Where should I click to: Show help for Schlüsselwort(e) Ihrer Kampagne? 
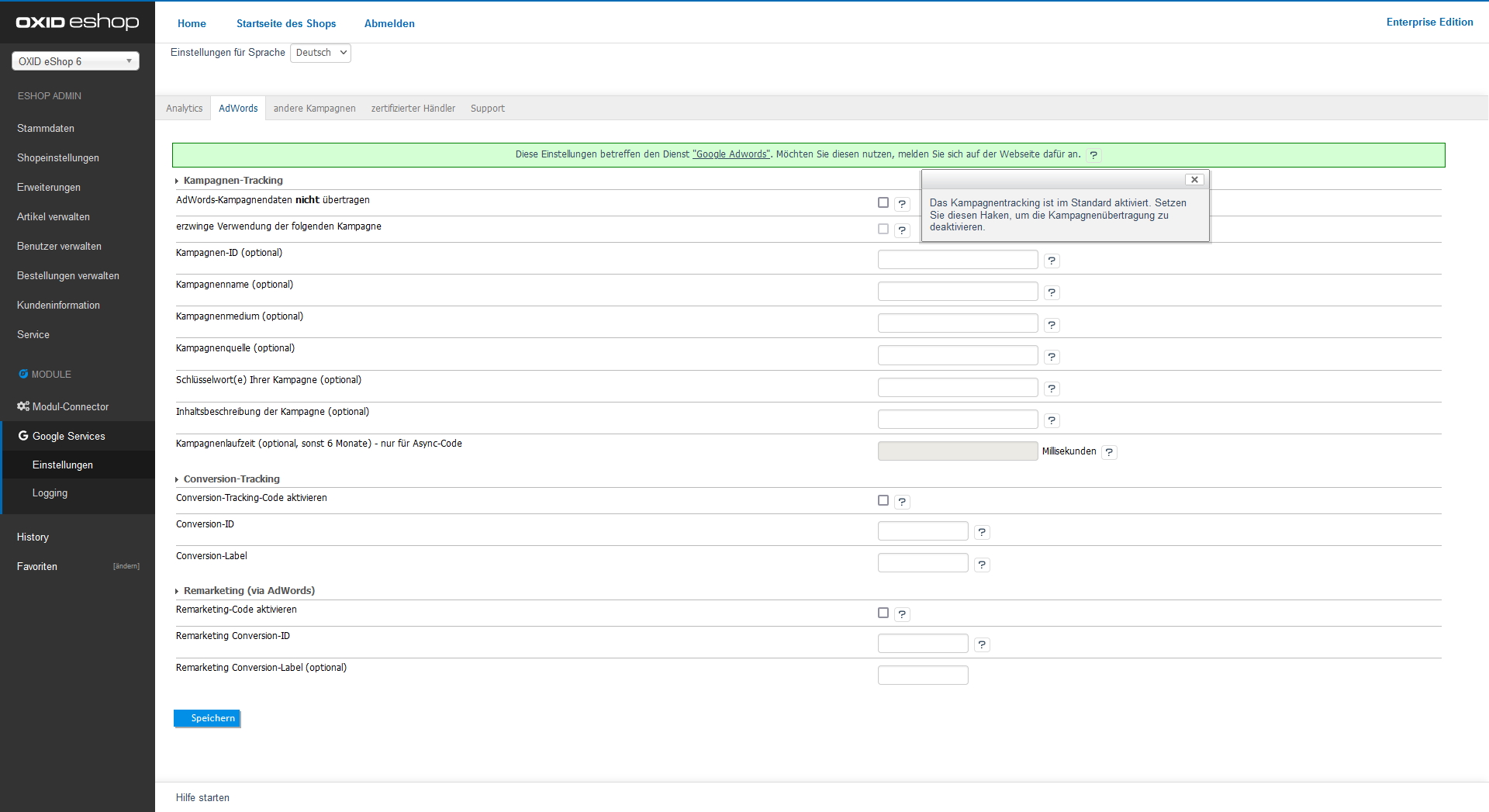point(1052,389)
